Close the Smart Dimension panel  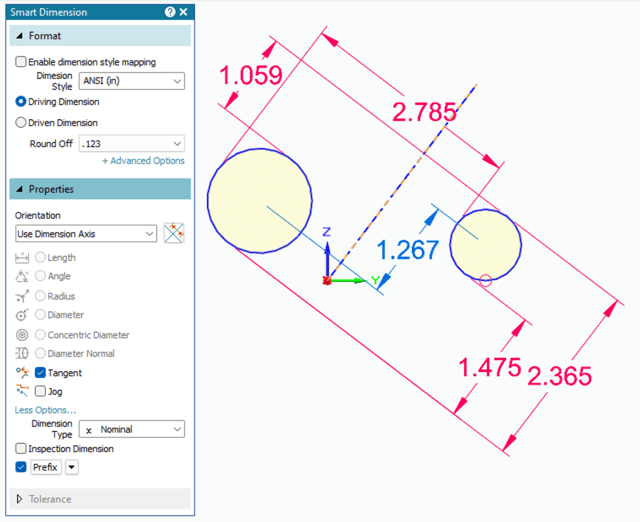(x=184, y=12)
